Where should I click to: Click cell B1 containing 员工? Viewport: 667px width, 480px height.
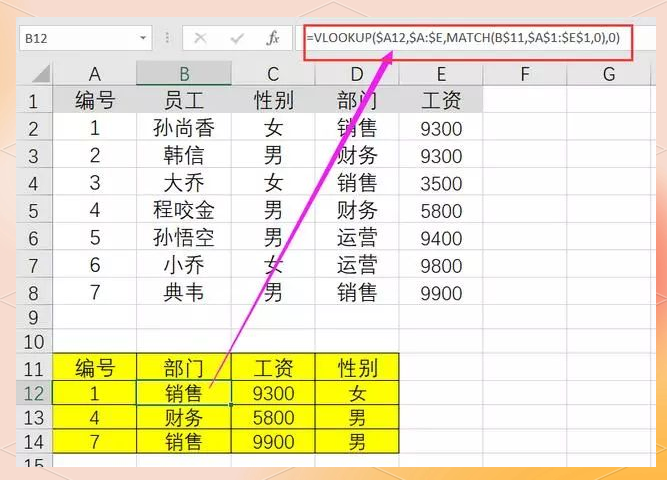[184, 100]
